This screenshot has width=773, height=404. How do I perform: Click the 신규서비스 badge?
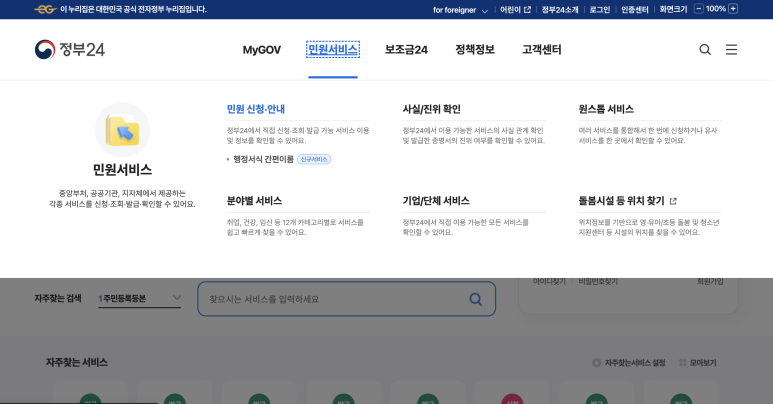pos(314,159)
